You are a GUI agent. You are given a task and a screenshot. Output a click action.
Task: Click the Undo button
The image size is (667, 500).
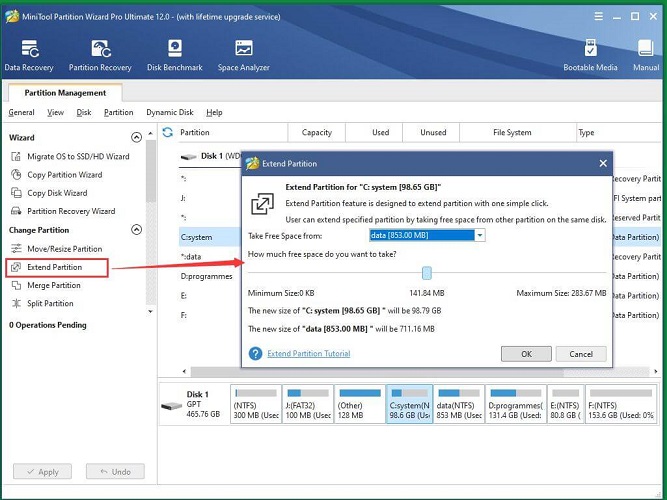click(x=115, y=472)
